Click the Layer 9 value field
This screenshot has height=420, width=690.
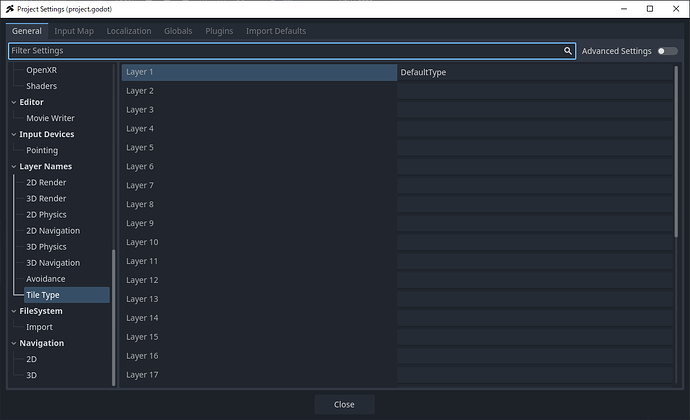535,224
